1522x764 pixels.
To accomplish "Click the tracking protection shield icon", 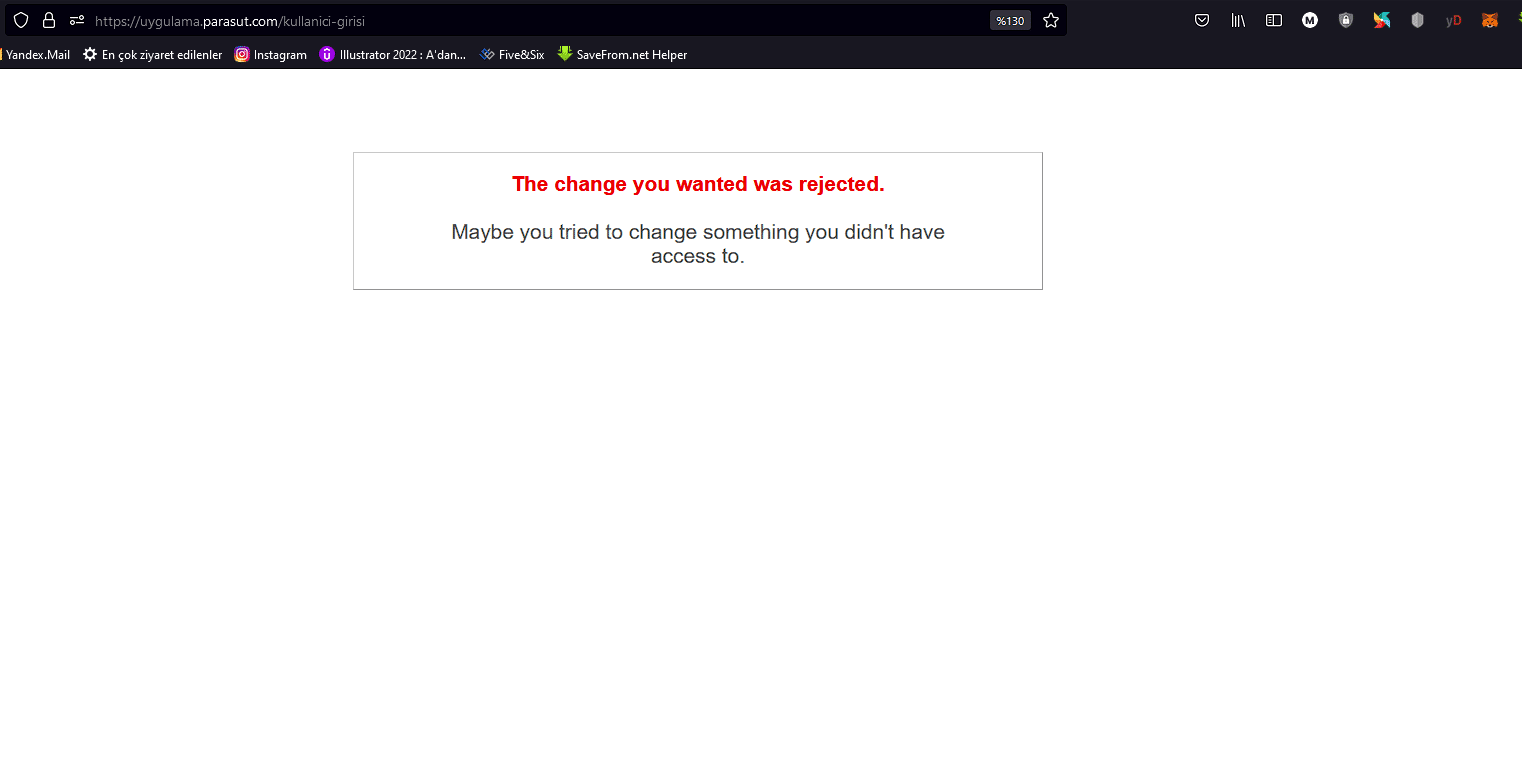I will 21,20.
